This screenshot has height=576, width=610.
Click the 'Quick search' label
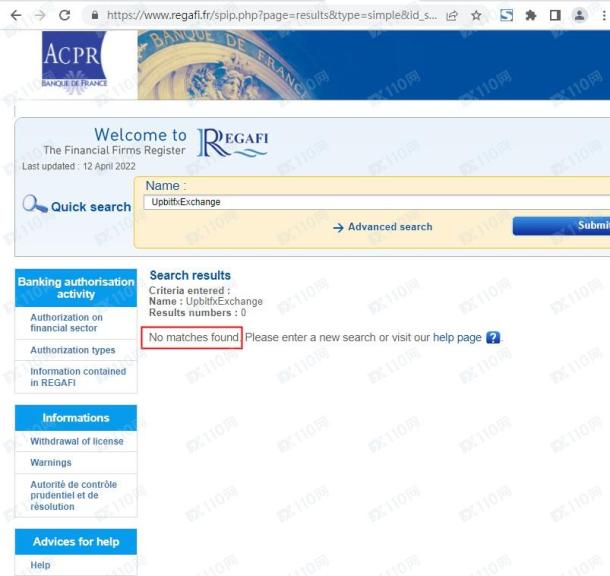tap(91, 207)
